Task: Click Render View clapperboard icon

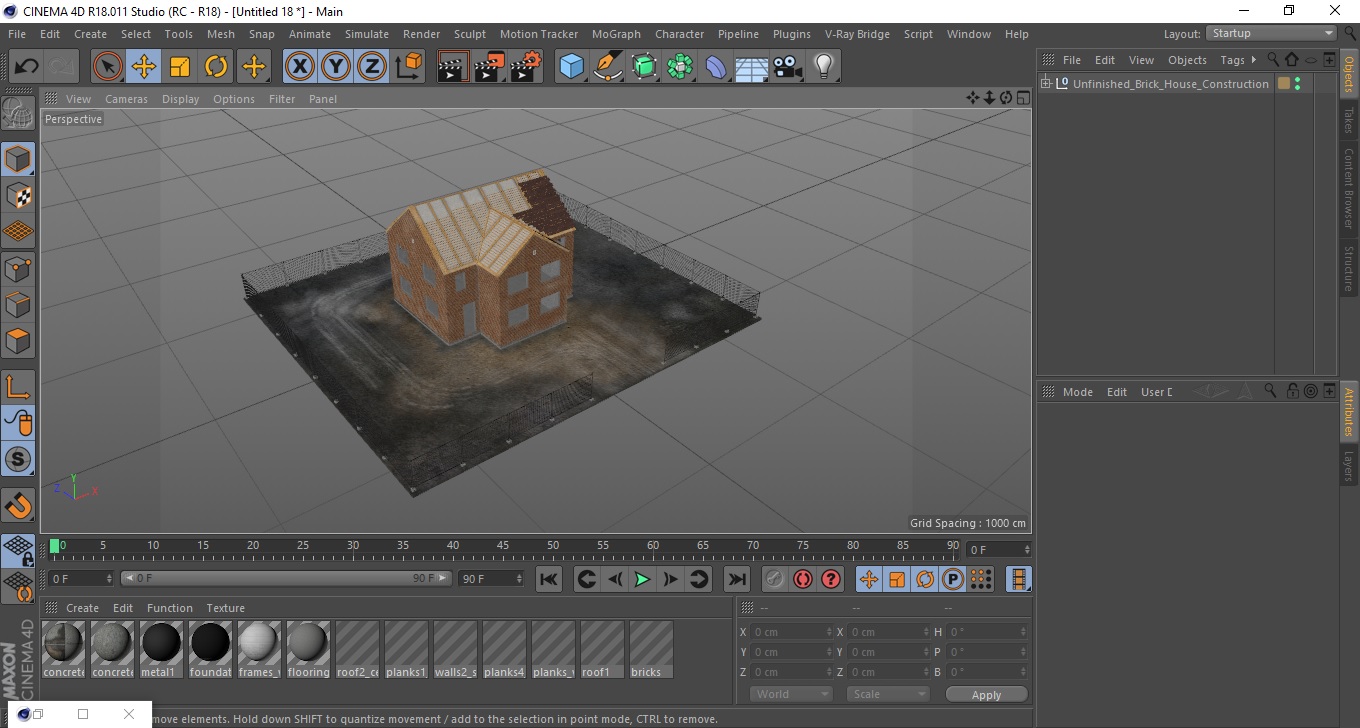Action: click(453, 67)
